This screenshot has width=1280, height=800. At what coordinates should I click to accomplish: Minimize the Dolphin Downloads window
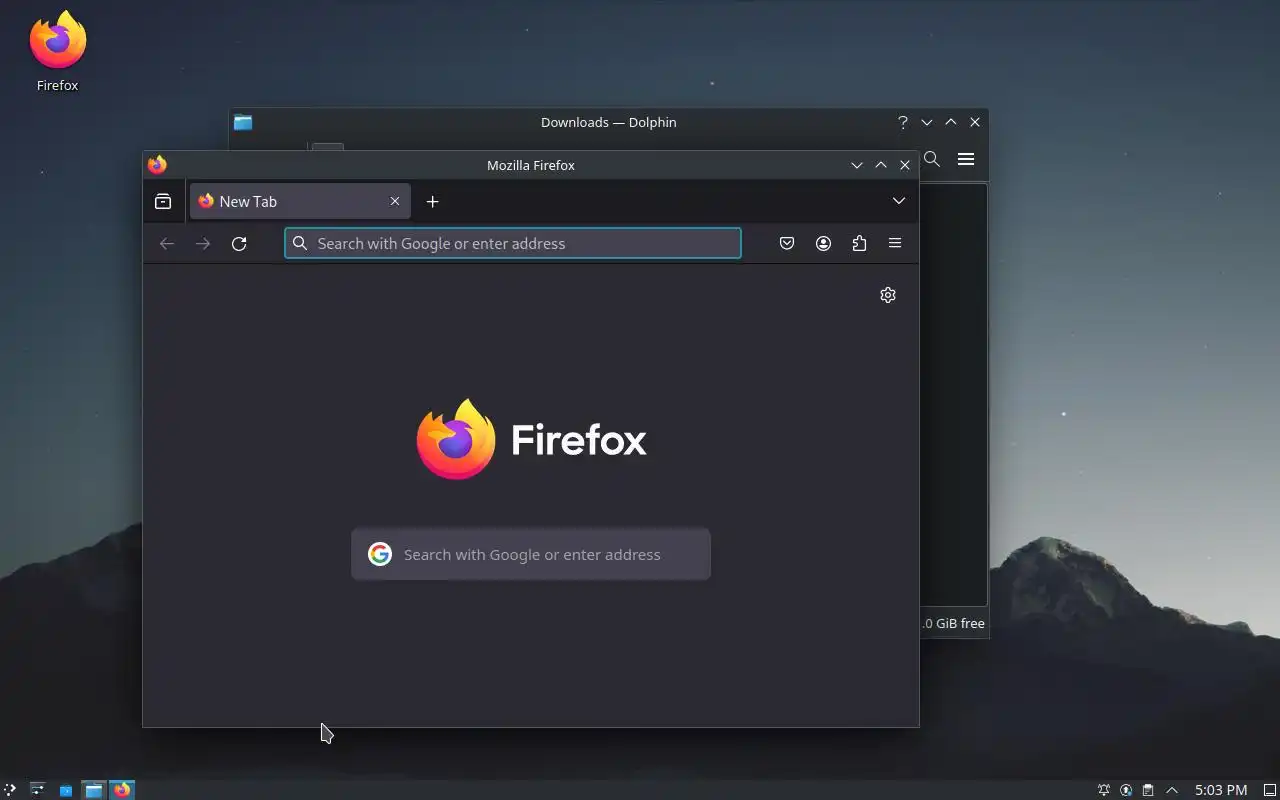click(x=927, y=122)
